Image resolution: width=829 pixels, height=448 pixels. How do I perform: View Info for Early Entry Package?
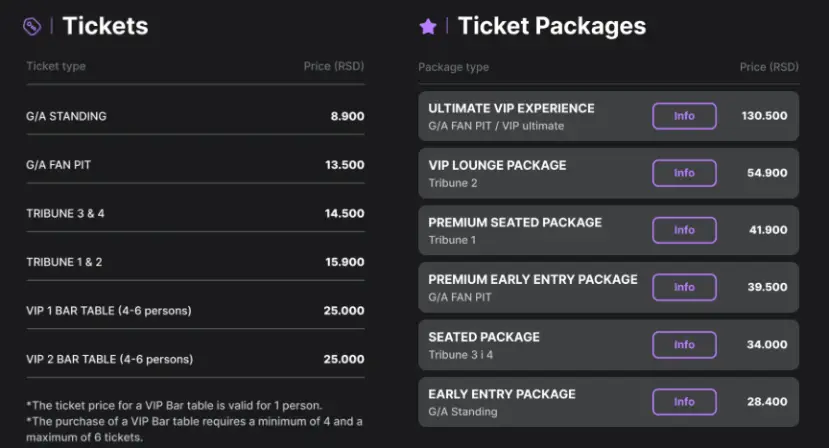point(684,402)
